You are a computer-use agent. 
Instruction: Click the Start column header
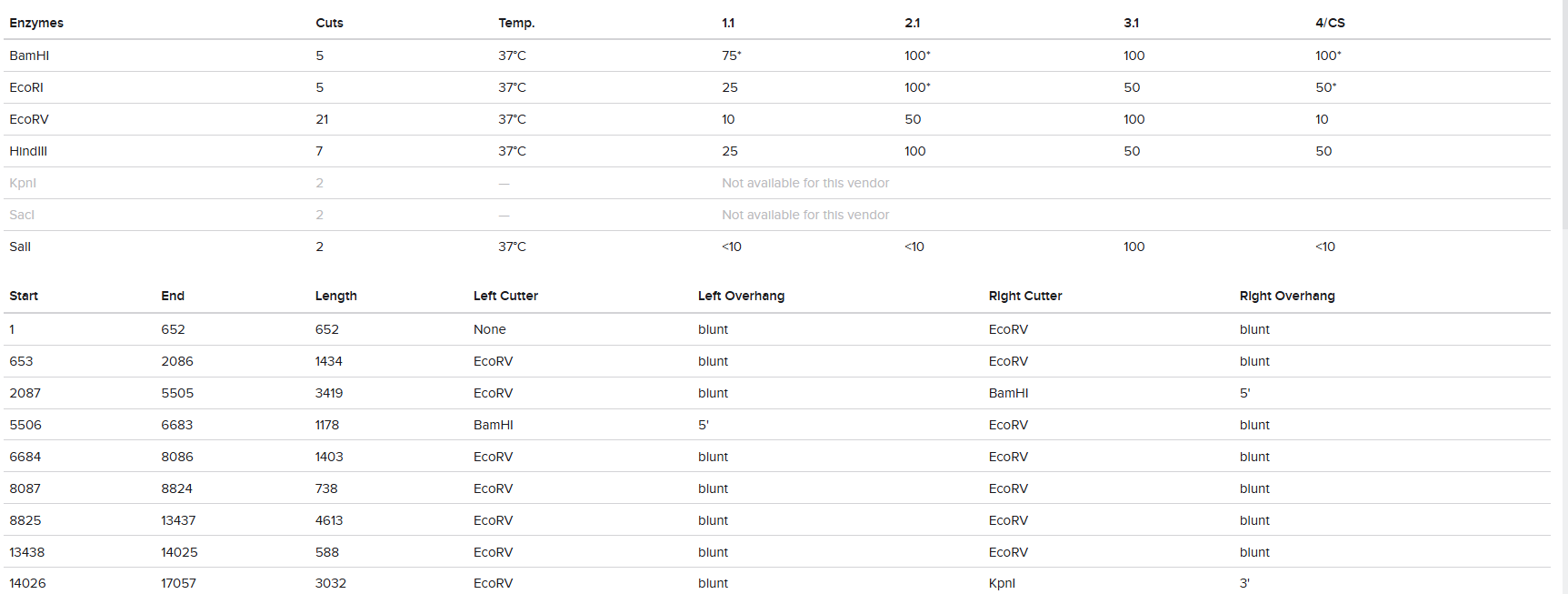pos(24,296)
